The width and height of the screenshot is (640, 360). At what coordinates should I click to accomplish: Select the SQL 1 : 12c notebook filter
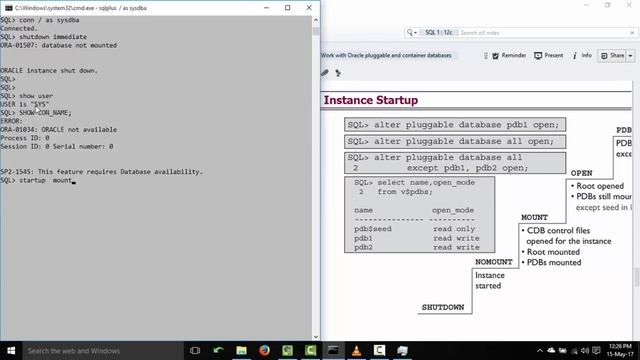(438, 33)
